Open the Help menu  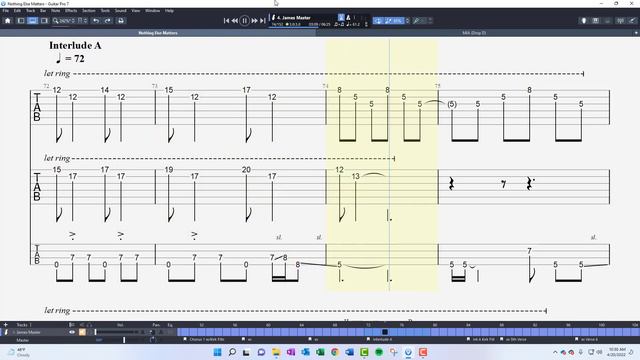tap(169, 11)
